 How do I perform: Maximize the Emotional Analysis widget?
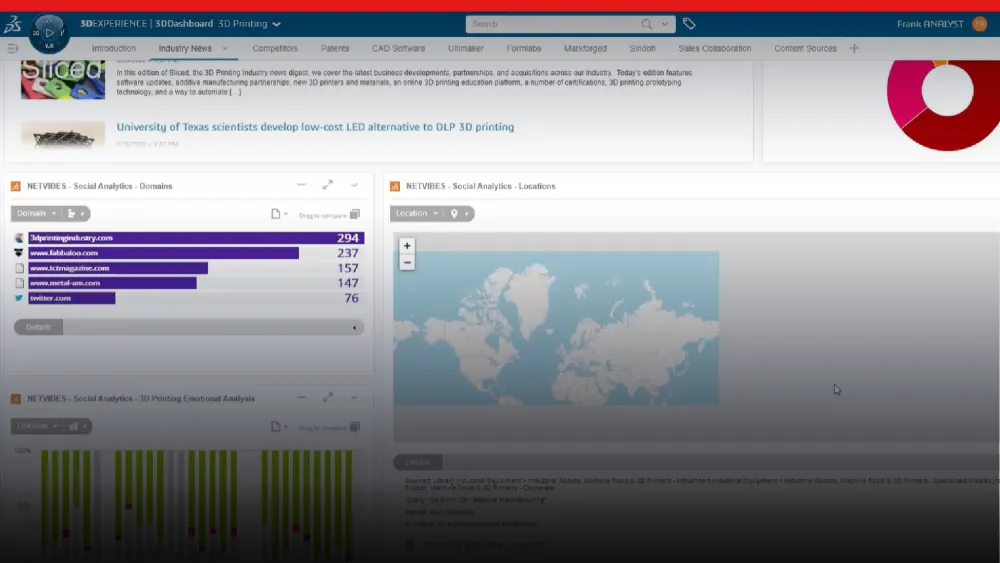[328, 397]
